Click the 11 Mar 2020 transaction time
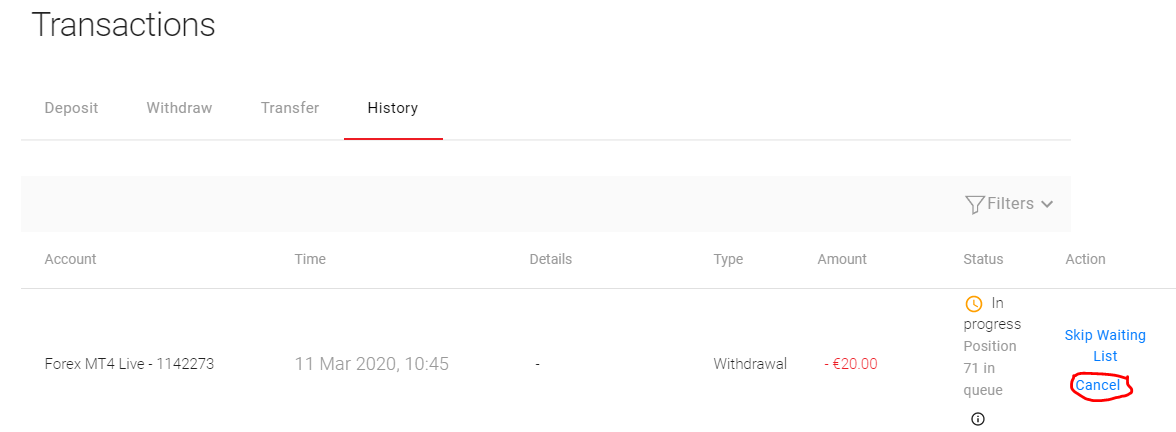The height and width of the screenshot is (432, 1176). [371, 364]
